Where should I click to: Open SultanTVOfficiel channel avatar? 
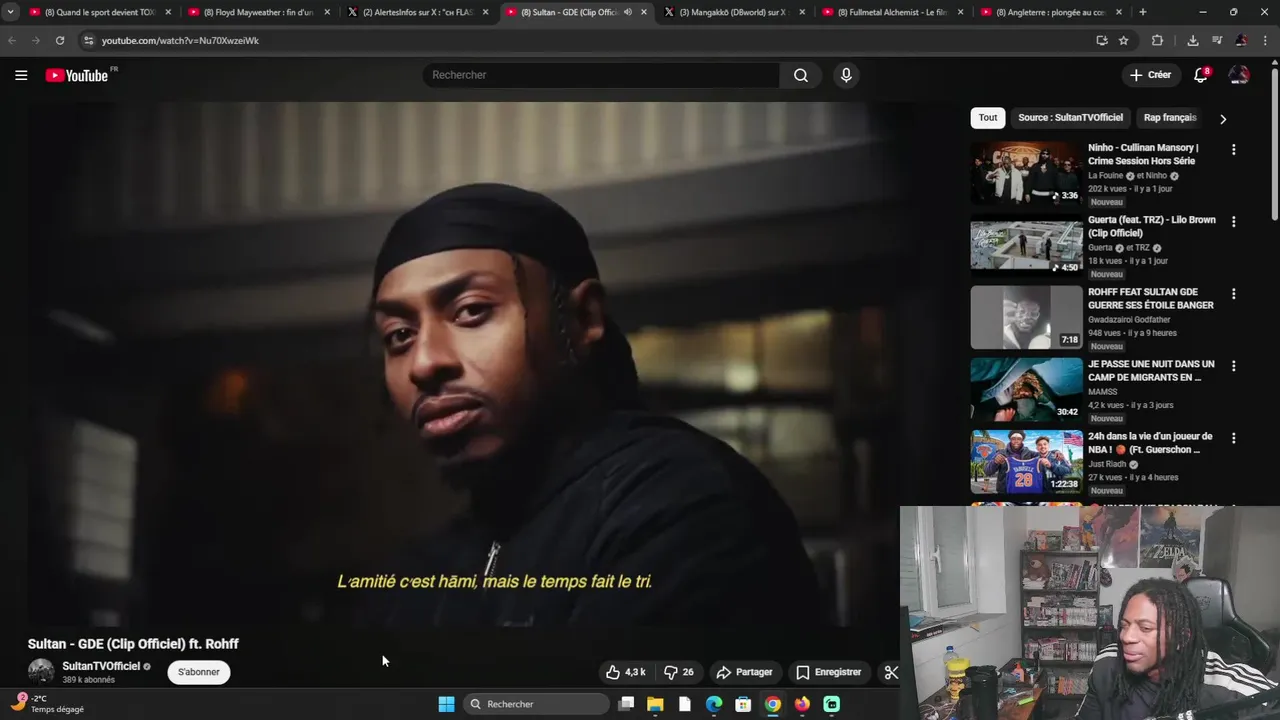click(41, 672)
